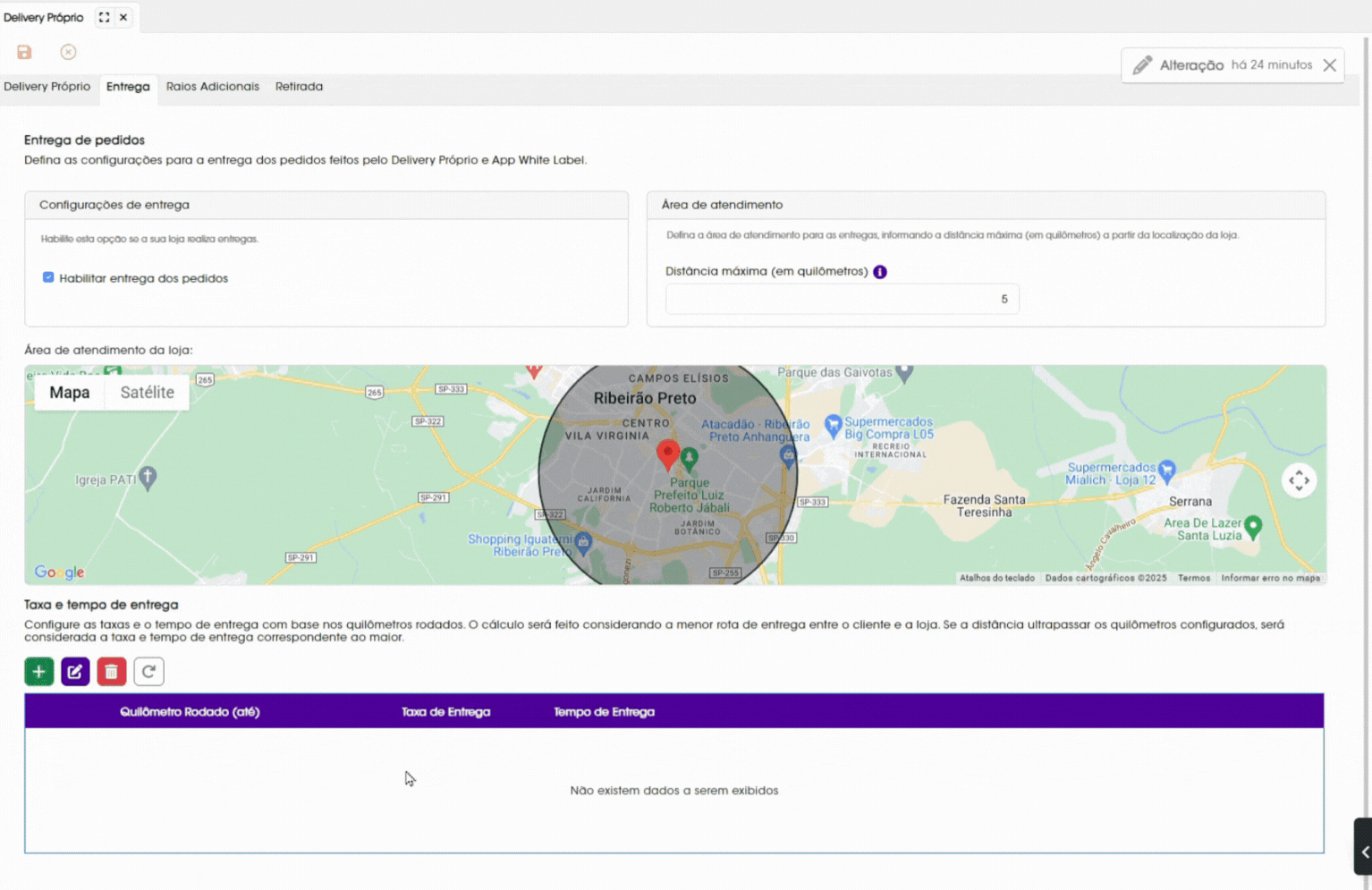Viewport: 1372px width, 890px height.
Task: Open the Delivery Próprio sub-tab
Action: pyautogui.click(x=47, y=87)
